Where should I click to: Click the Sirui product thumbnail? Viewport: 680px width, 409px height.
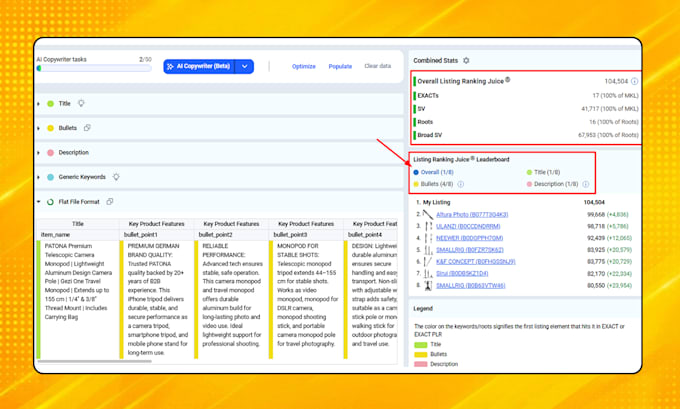pos(428,274)
